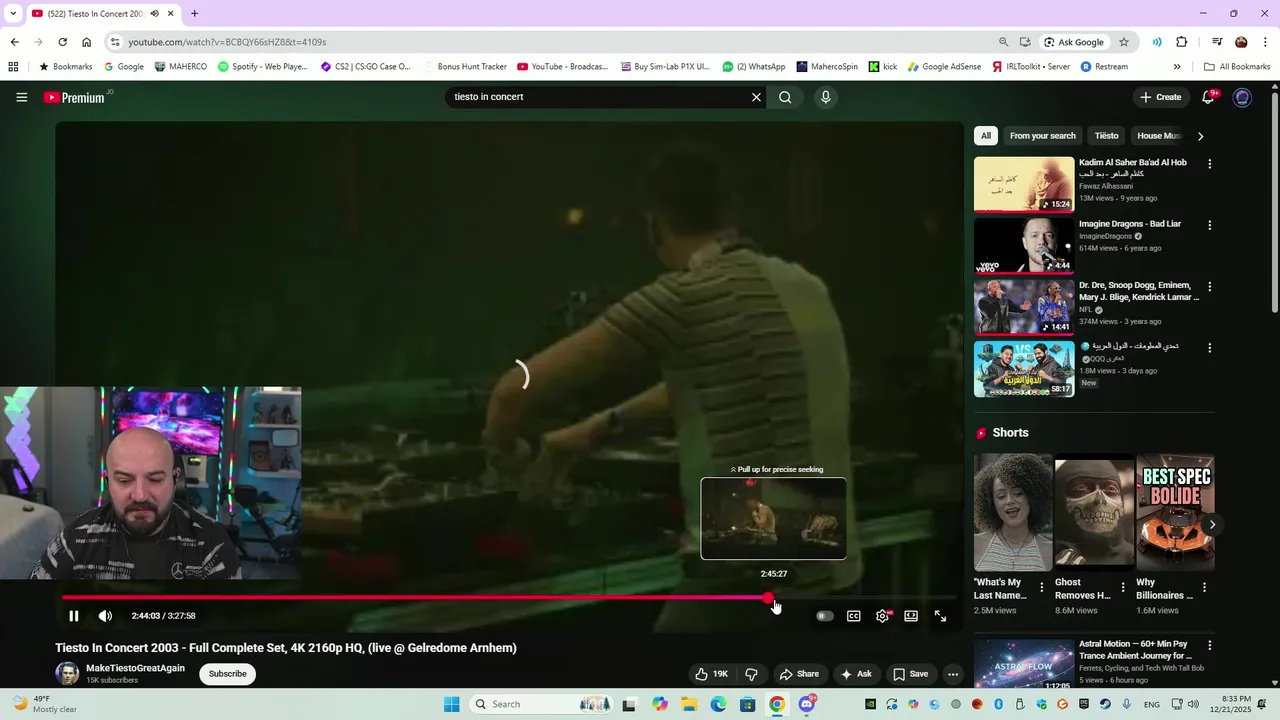Click the Share button
This screenshot has height=720, width=1280.
tap(799, 674)
